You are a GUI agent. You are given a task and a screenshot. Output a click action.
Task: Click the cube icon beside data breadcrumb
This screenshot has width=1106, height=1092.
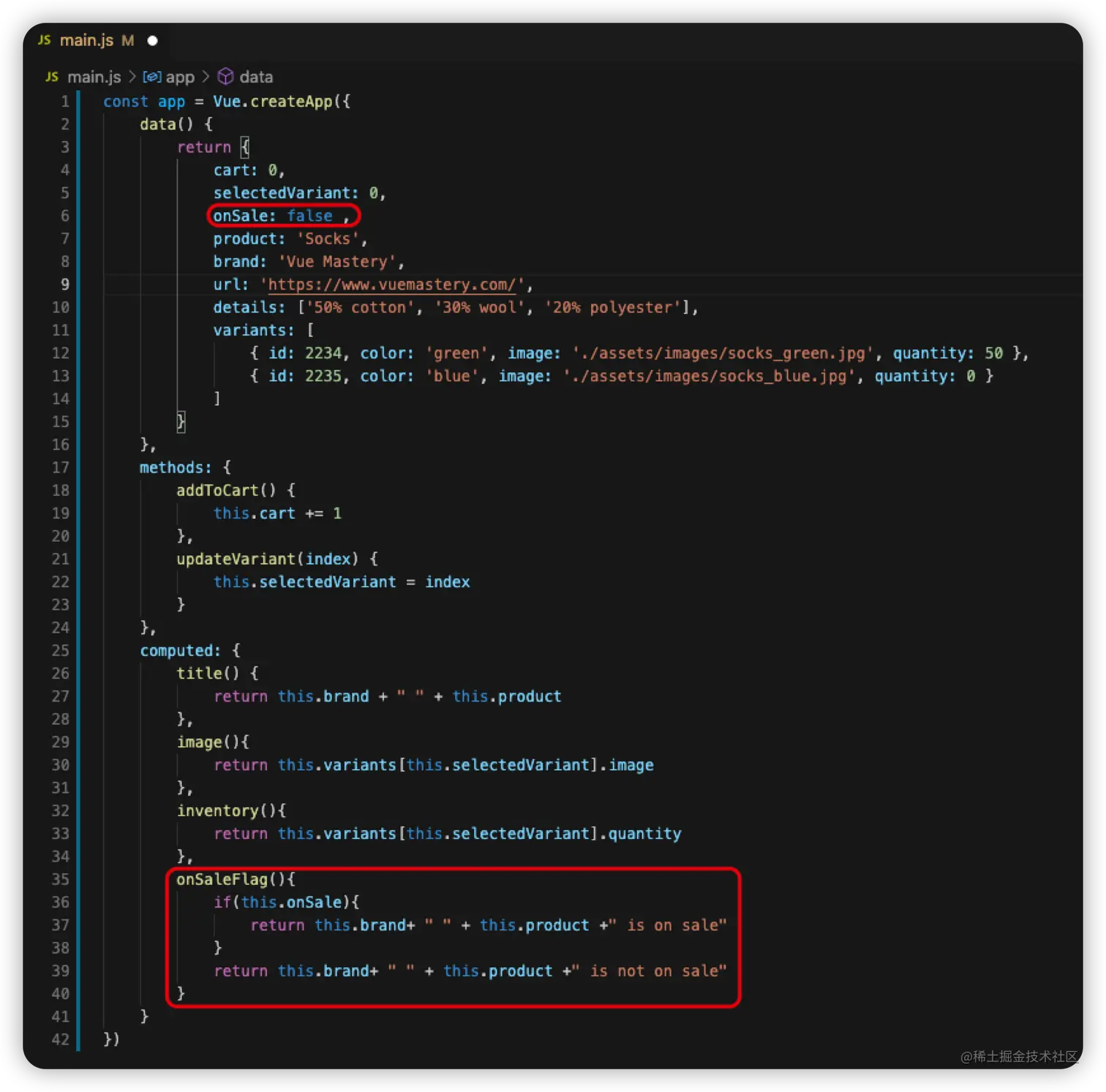(226, 77)
